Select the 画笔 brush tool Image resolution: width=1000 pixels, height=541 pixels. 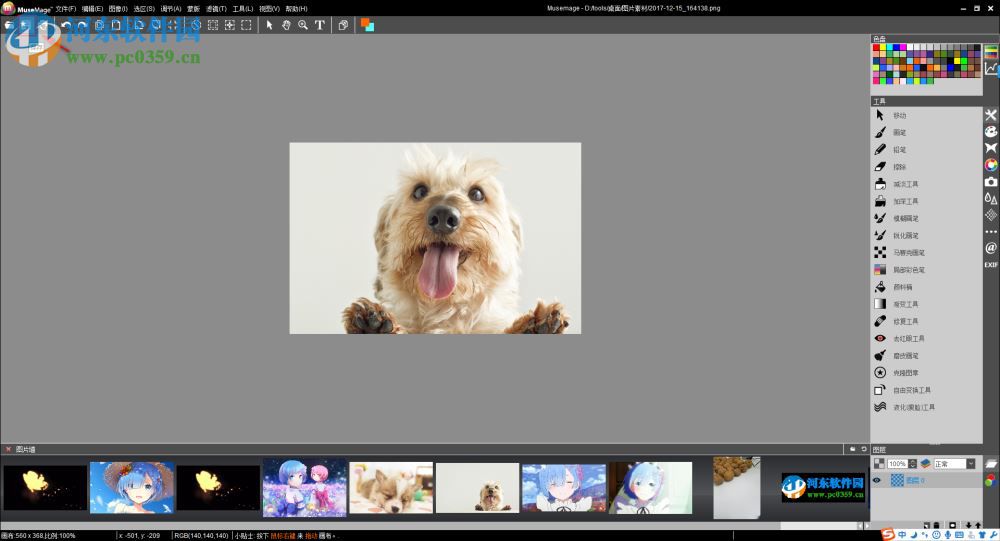pos(898,132)
